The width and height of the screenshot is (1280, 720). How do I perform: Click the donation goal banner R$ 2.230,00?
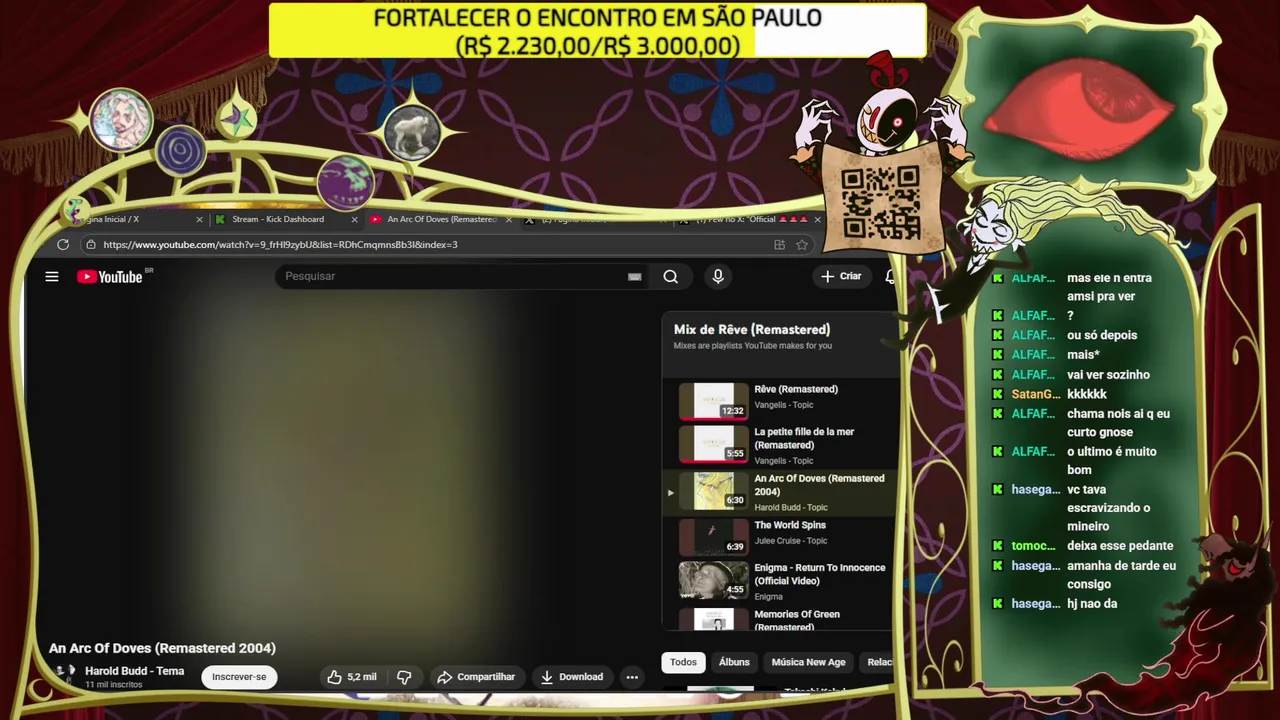597,31
